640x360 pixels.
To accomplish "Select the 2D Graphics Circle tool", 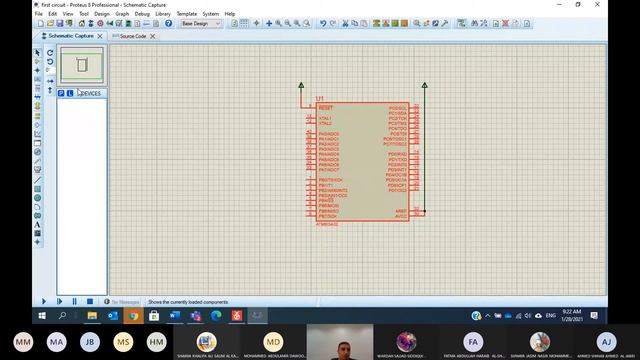I will coord(37,198).
